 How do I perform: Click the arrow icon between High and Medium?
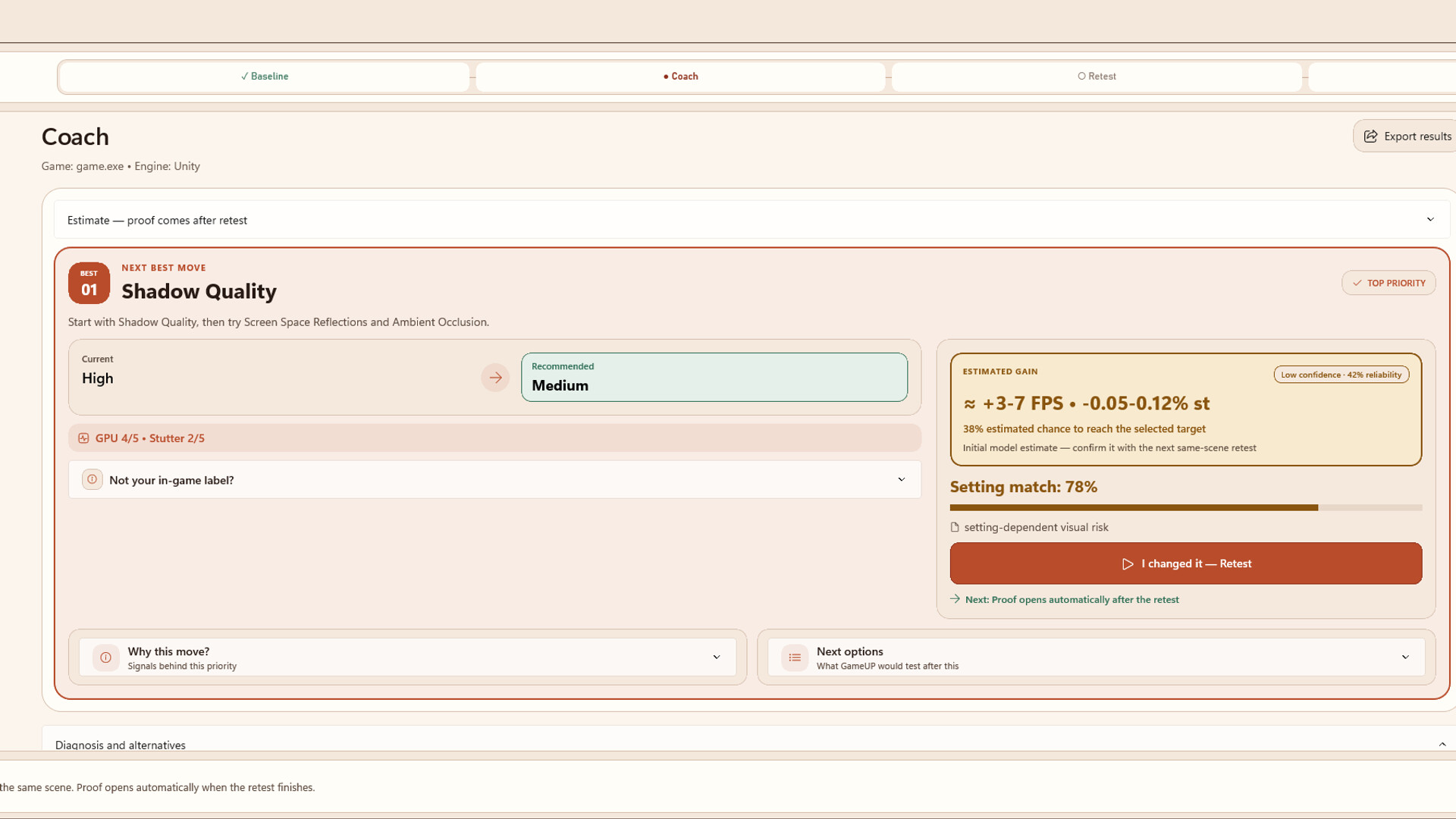pos(495,378)
